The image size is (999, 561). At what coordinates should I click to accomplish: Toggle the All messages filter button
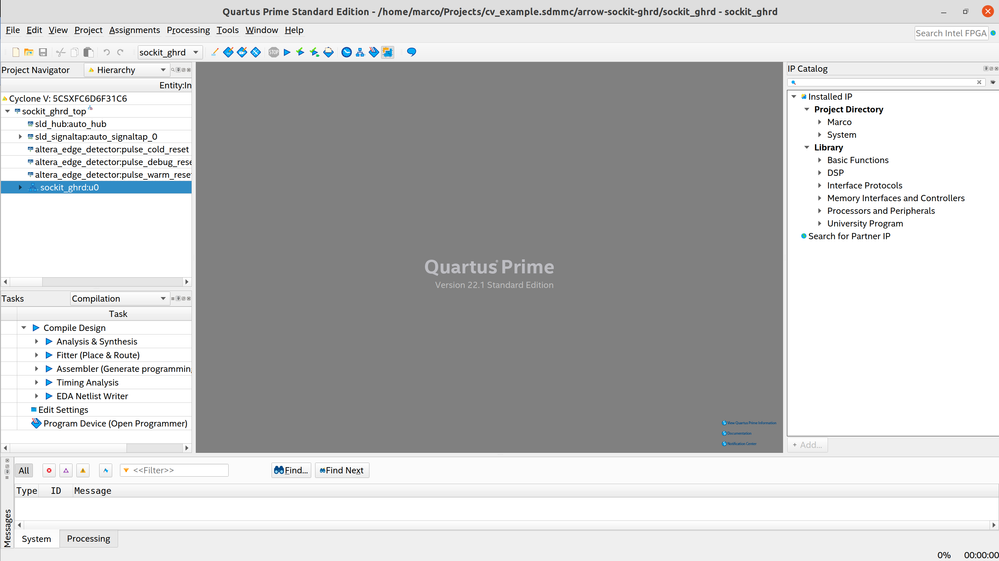(24, 471)
